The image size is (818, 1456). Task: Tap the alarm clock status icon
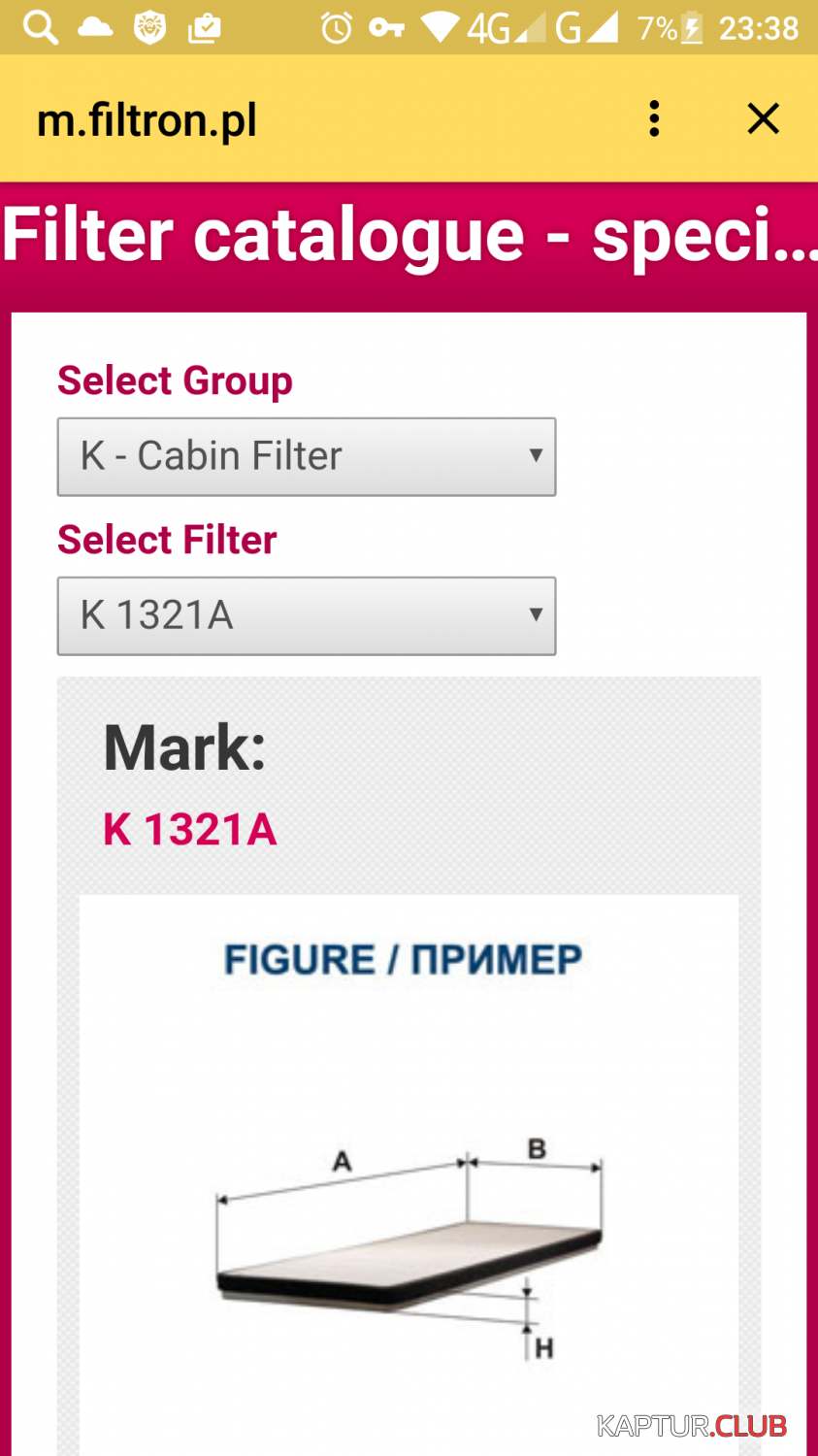pos(337,27)
